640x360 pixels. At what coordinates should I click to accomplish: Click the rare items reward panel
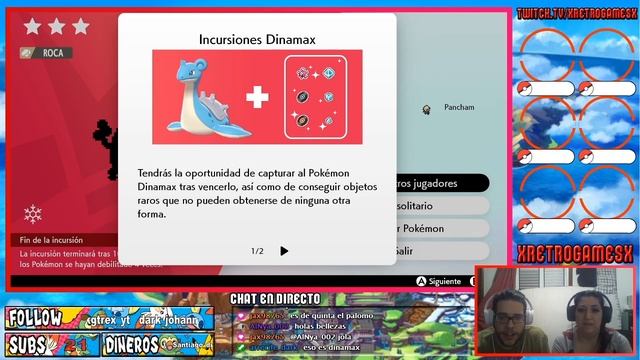[x=316, y=97]
